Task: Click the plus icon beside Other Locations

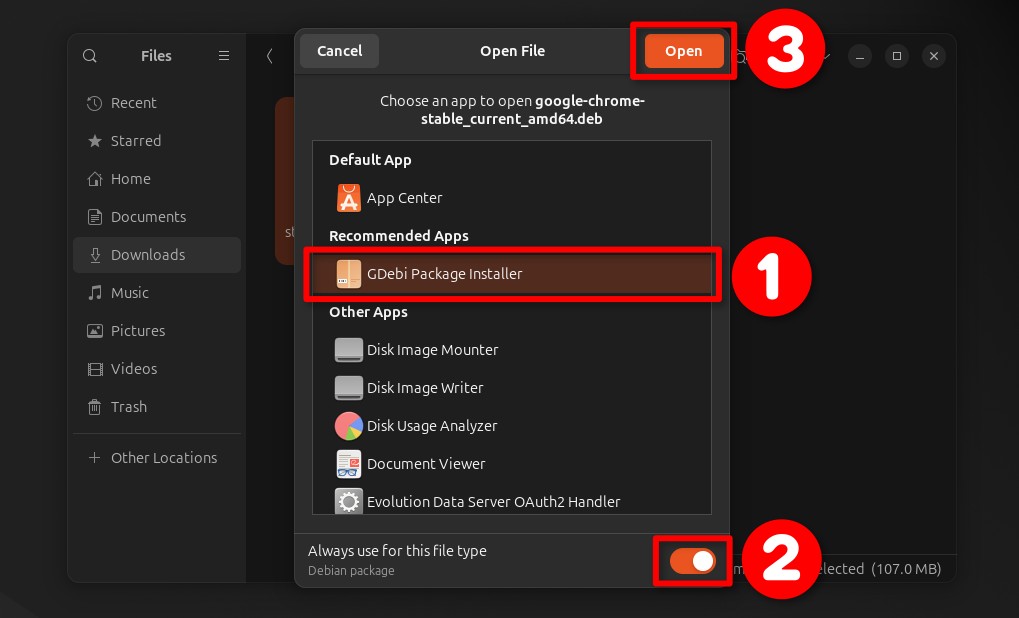Action: [94, 457]
